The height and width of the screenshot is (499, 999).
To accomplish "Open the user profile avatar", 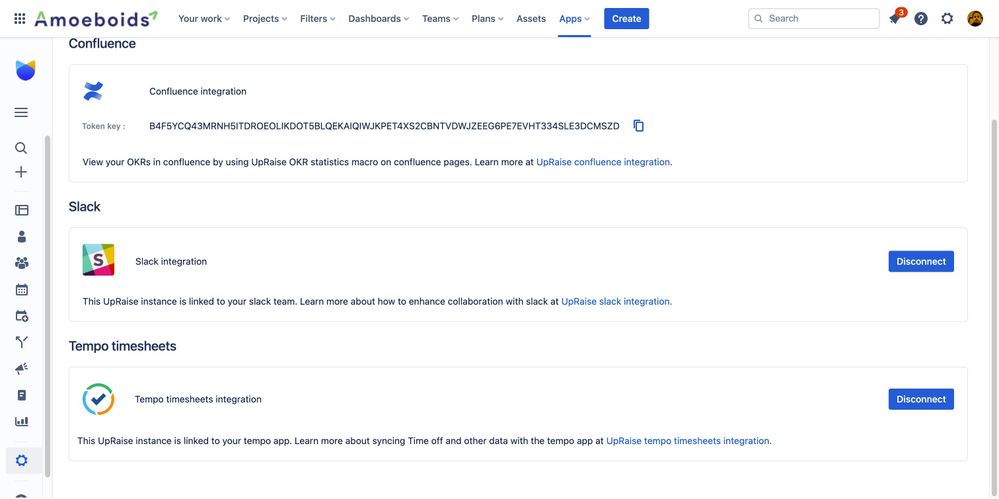I will [x=975, y=18].
